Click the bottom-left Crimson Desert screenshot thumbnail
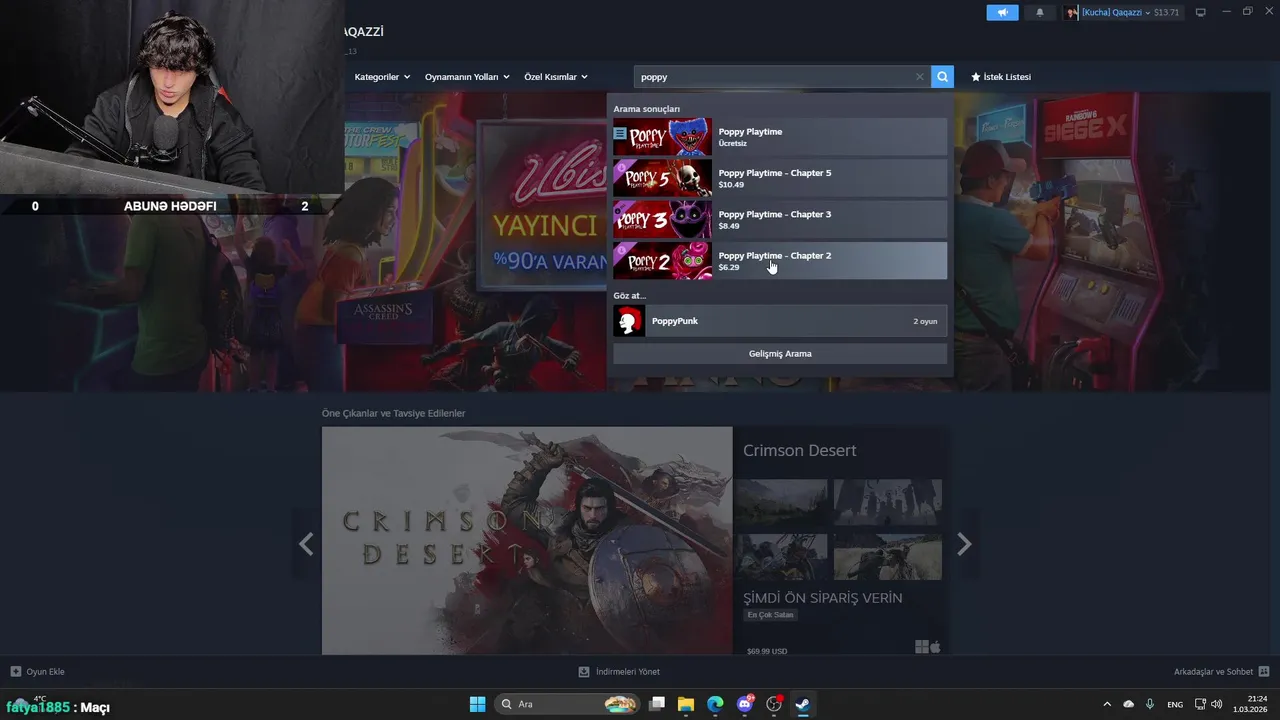The image size is (1280, 720). click(781, 557)
